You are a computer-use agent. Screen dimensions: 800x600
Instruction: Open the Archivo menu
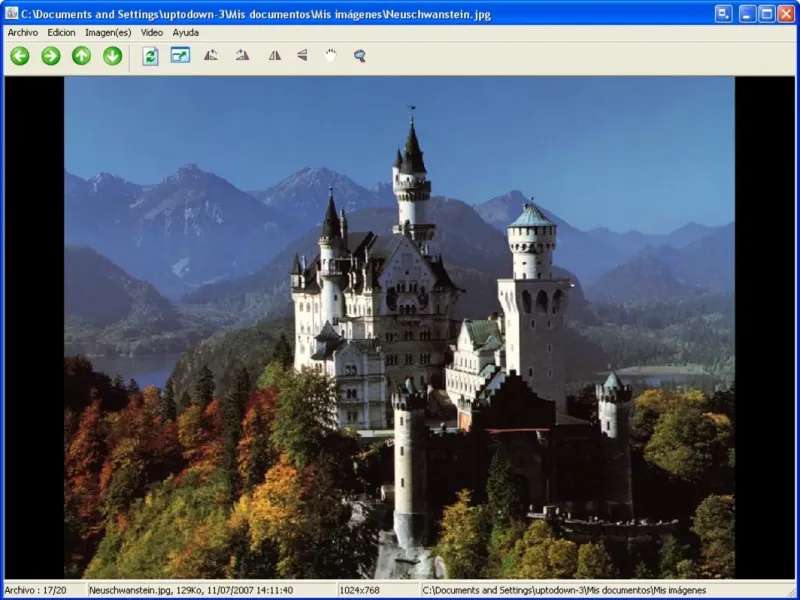(x=23, y=33)
